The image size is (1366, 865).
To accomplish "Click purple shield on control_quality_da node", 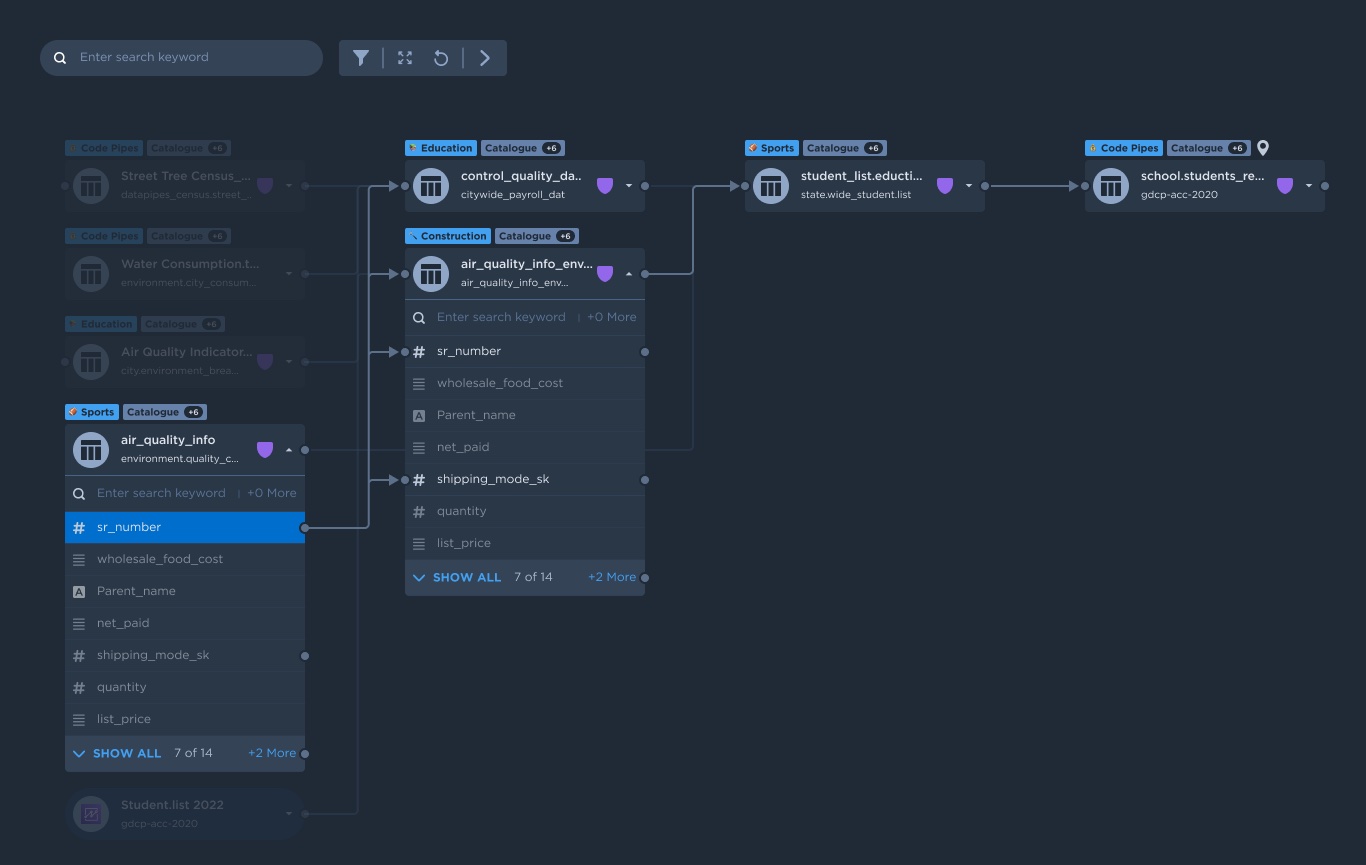I will tap(605, 186).
